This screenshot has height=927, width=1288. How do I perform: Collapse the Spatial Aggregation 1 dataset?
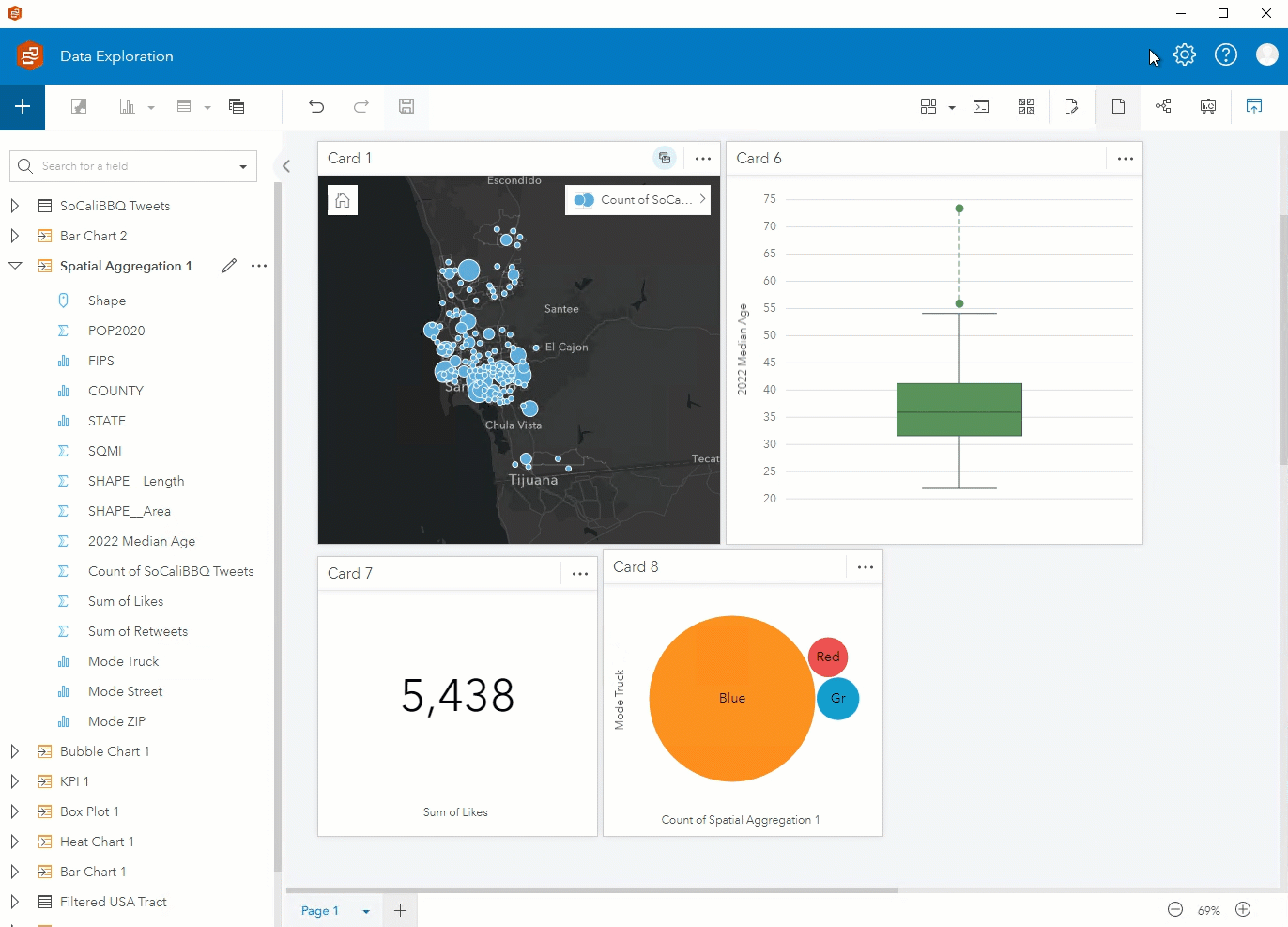point(14,266)
